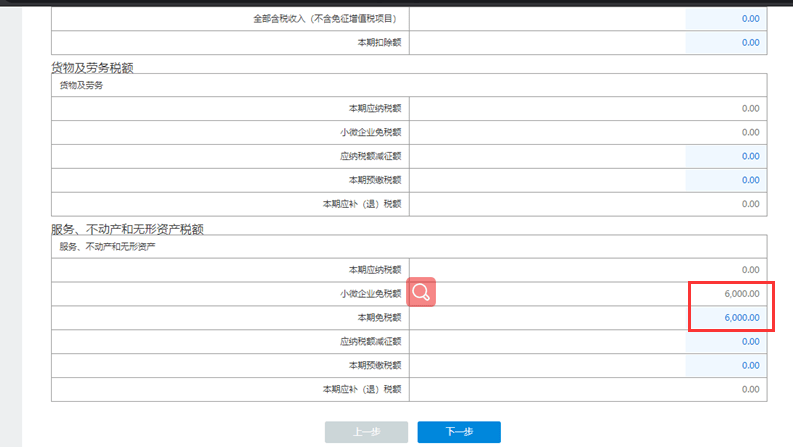The image size is (793, 447).
Task: Click the red magnifier search icon
Action: click(x=421, y=292)
